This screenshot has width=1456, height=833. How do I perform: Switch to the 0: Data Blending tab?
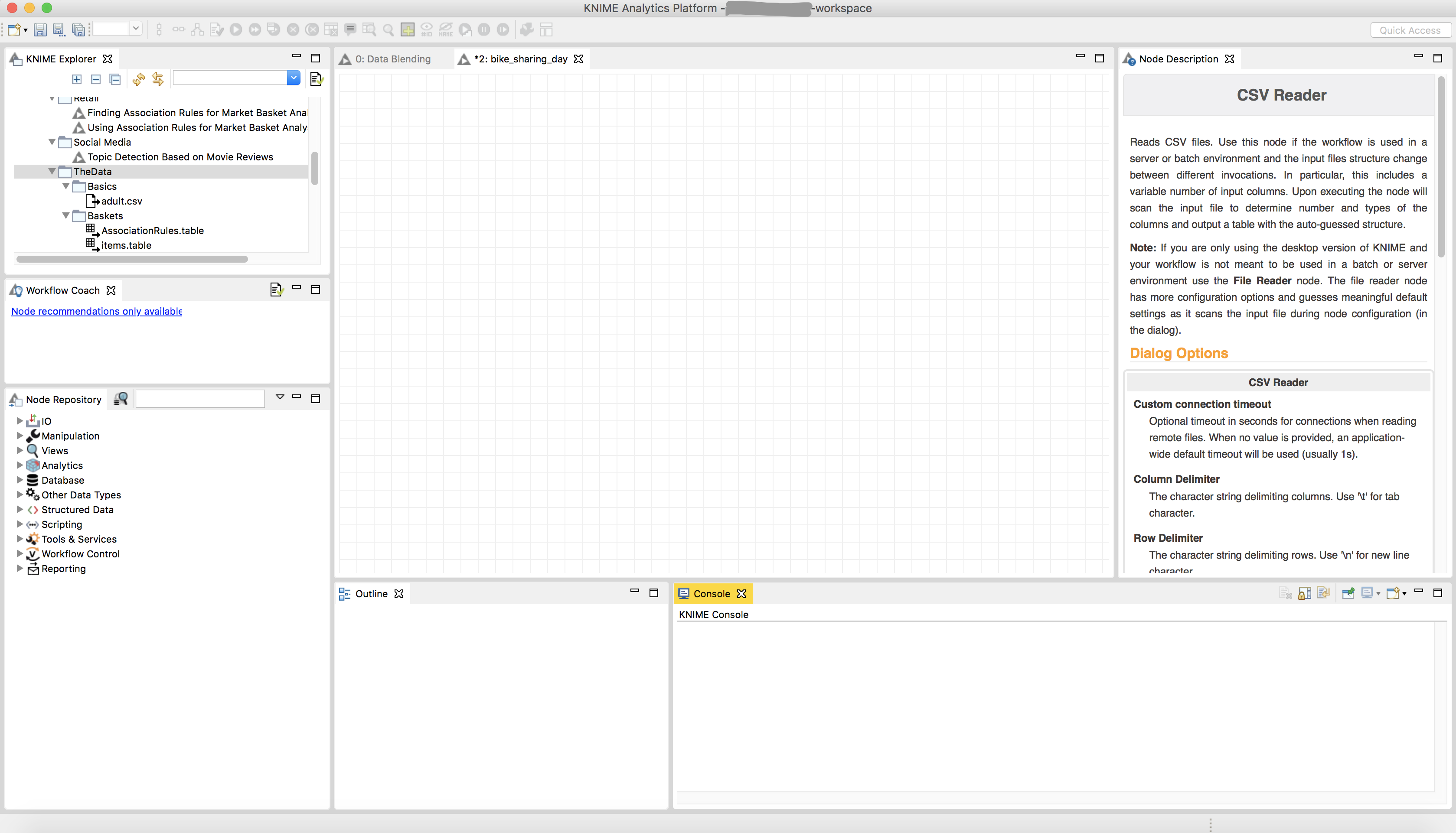[392, 59]
